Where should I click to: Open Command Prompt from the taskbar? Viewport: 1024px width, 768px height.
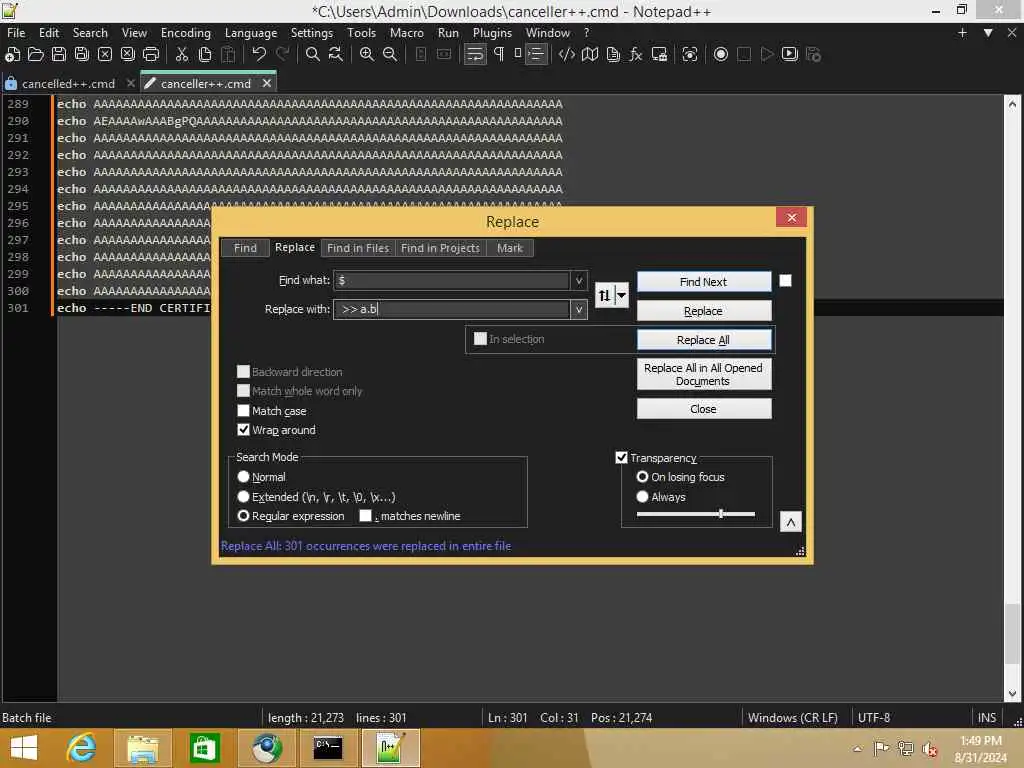(x=327, y=748)
